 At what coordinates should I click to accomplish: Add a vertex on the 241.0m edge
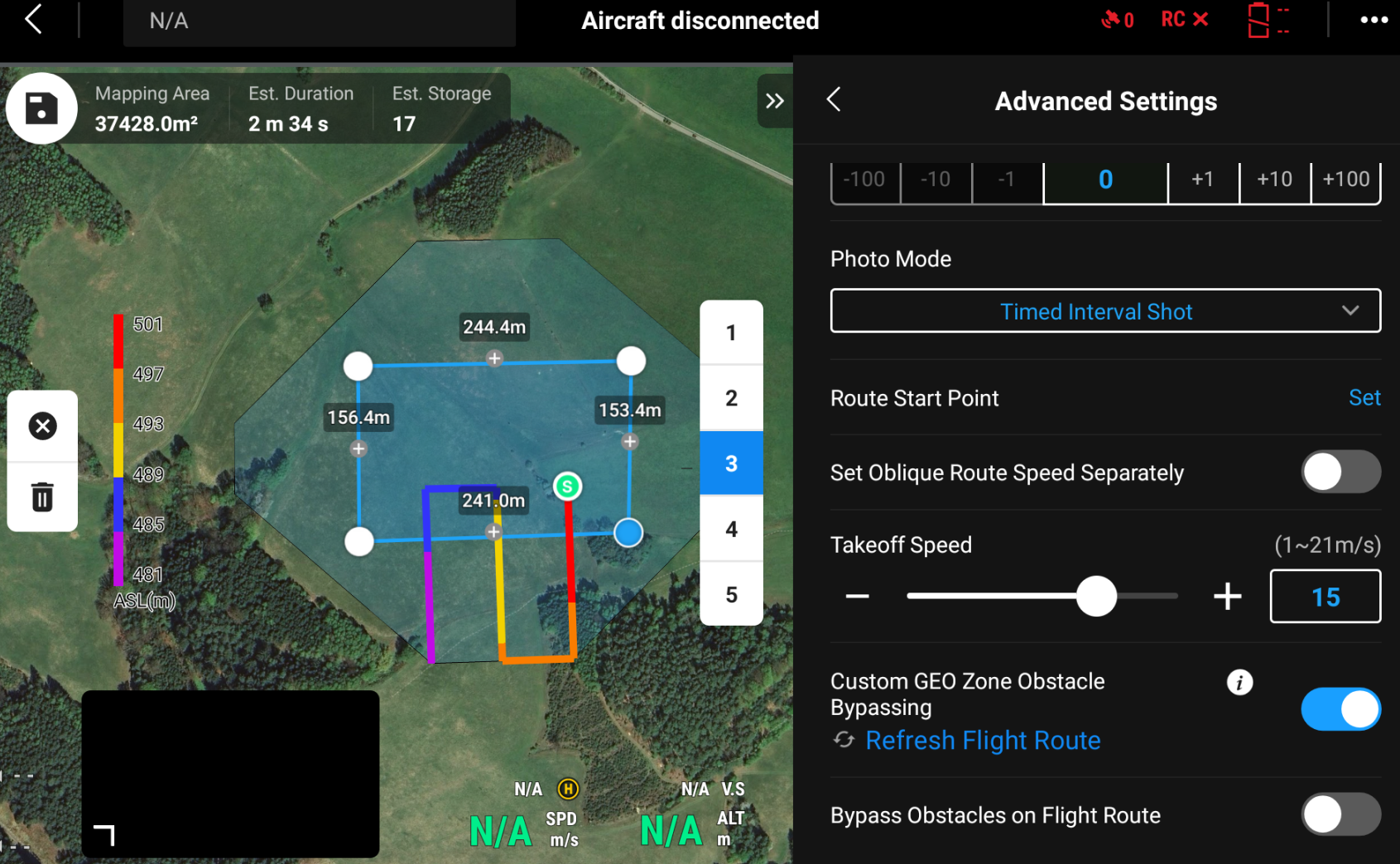tap(493, 531)
